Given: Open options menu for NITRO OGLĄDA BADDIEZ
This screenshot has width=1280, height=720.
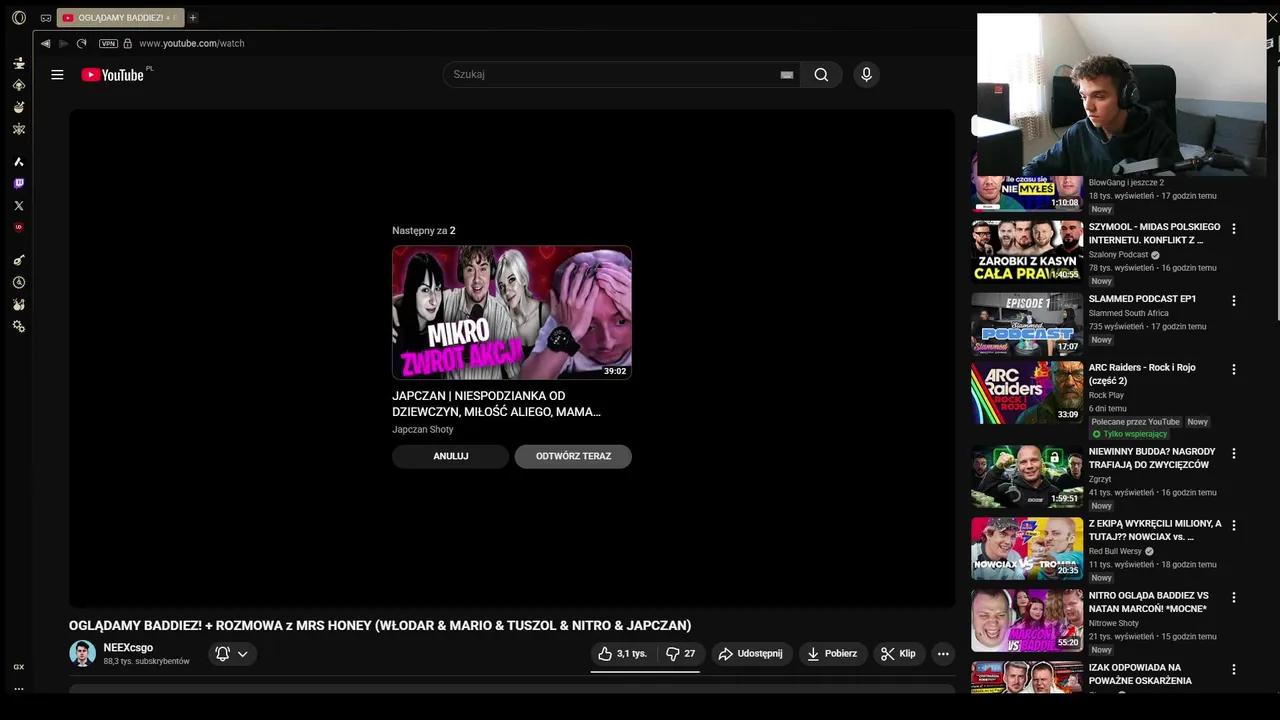Looking at the screenshot, I should click(1233, 598).
